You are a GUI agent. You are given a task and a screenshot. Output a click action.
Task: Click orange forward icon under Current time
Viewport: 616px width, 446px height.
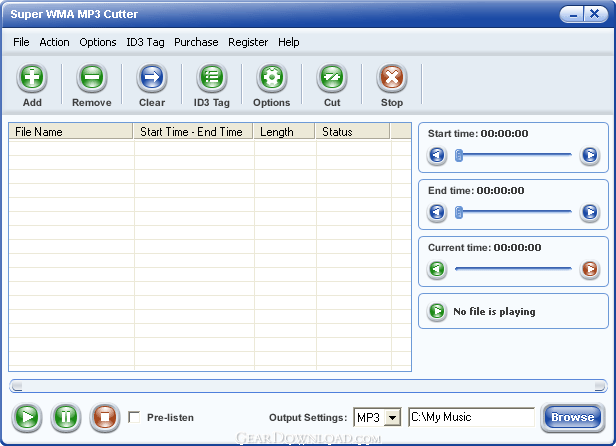click(590, 269)
